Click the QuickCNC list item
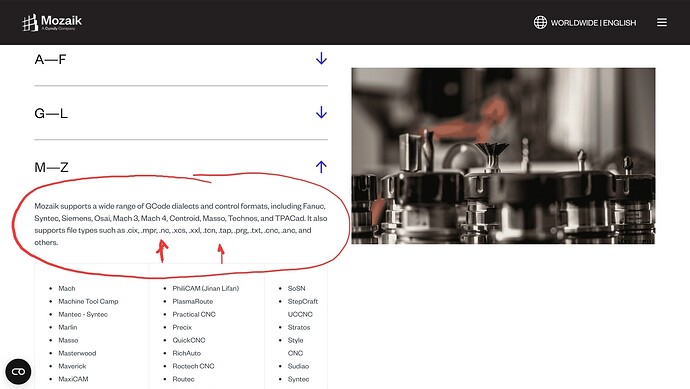The height and width of the screenshot is (389, 690). 189,340
